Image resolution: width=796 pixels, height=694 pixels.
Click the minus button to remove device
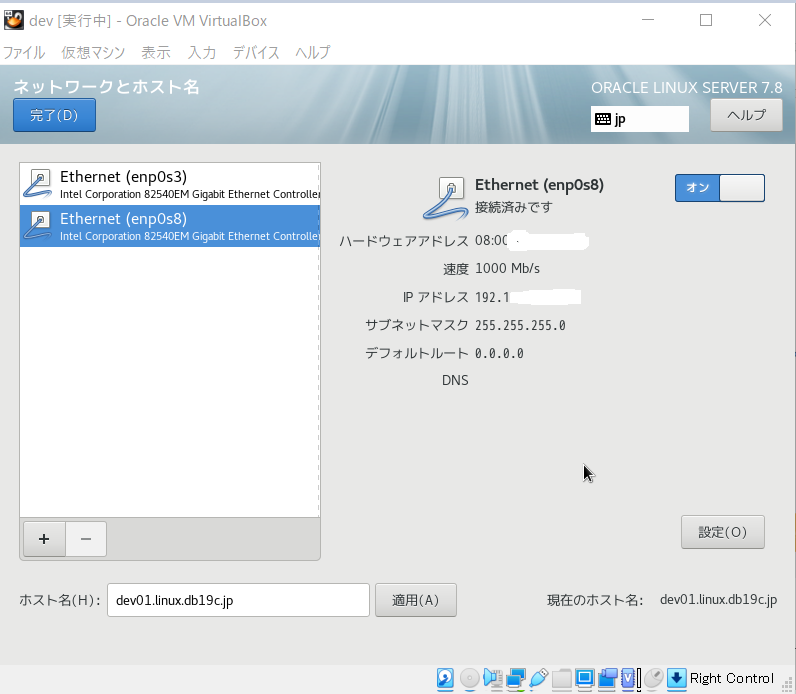click(86, 539)
